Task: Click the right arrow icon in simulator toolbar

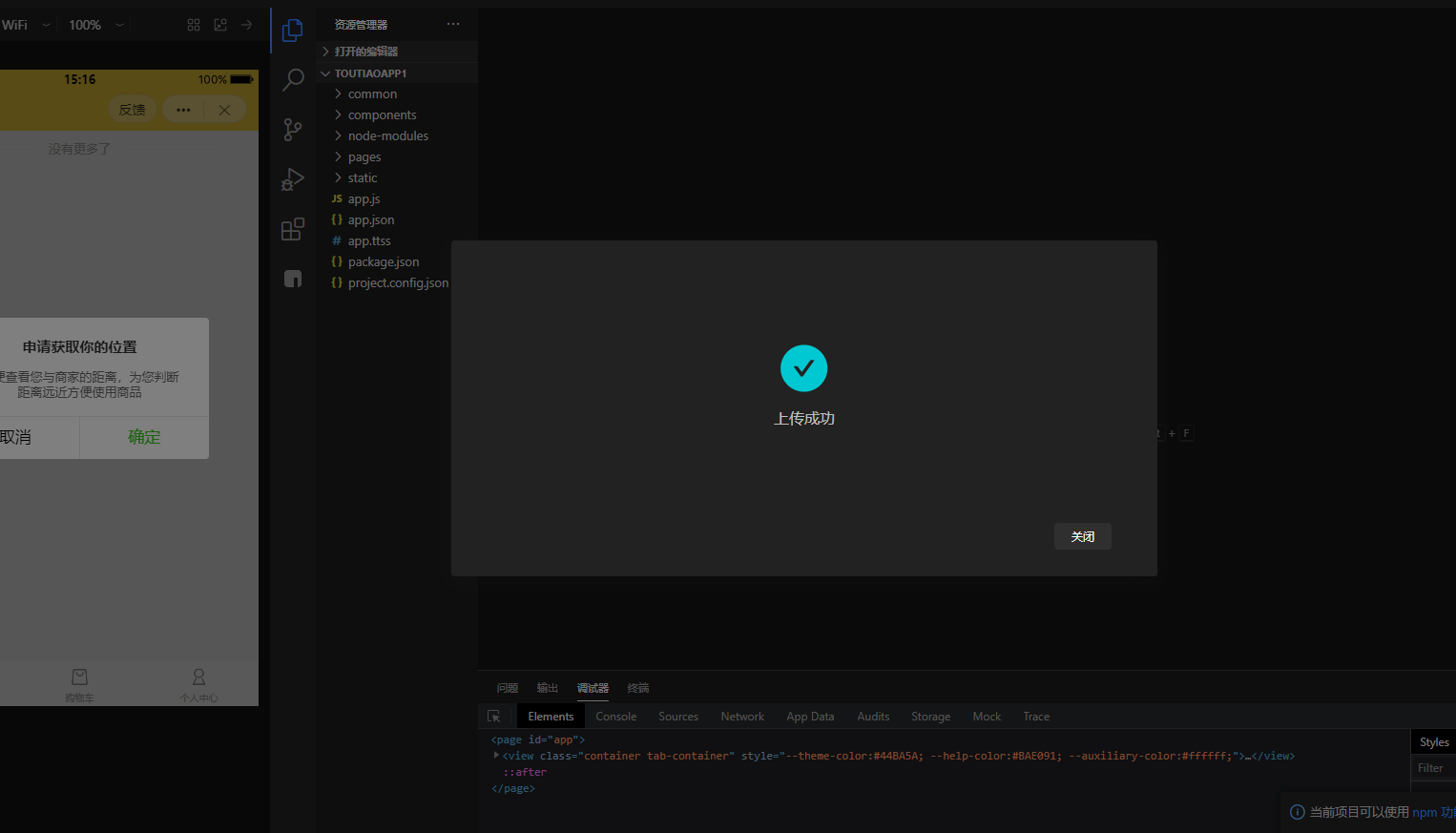Action: coord(247,25)
